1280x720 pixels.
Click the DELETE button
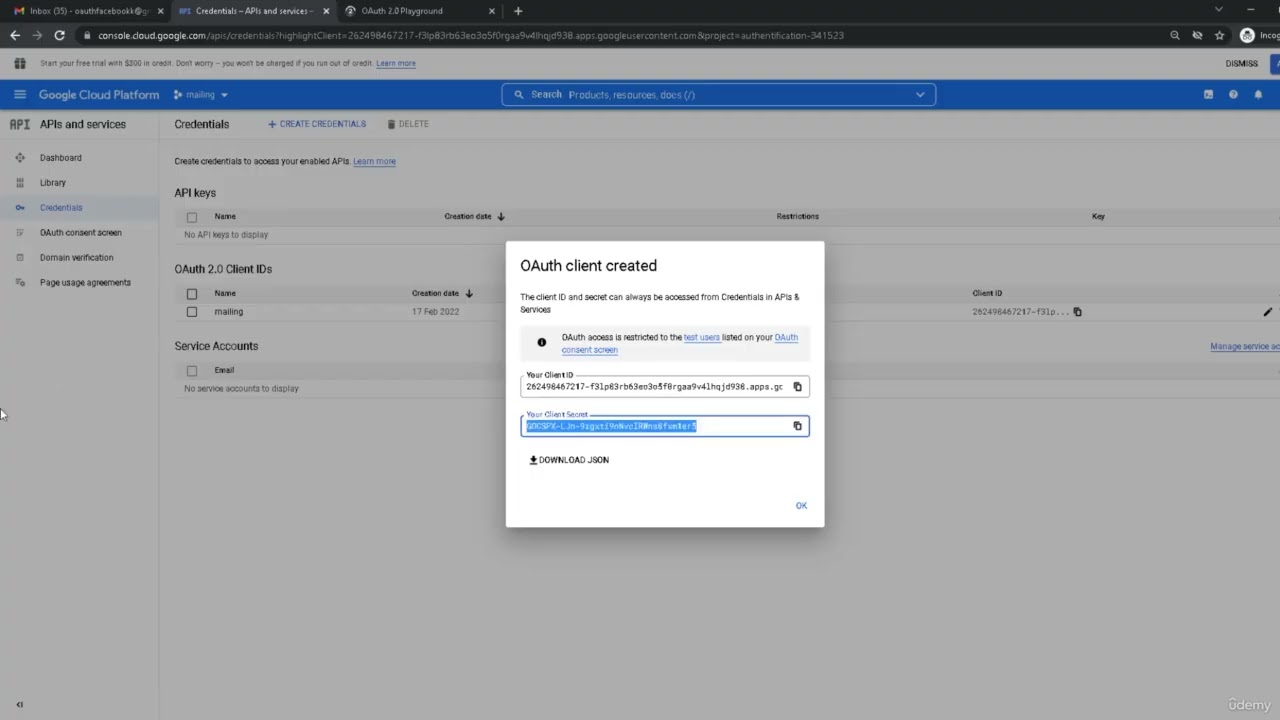click(x=408, y=124)
